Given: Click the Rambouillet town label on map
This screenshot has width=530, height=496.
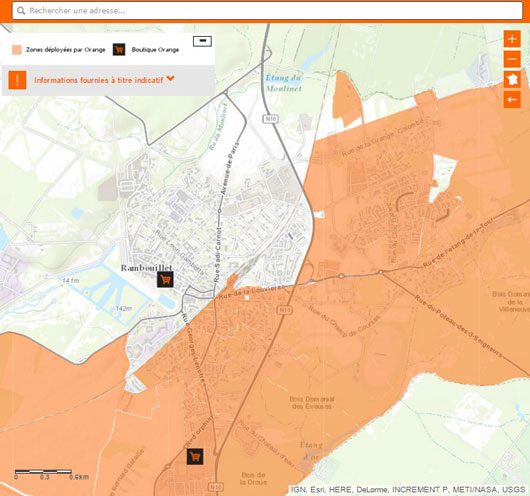Looking at the screenshot, I should click(x=146, y=268).
